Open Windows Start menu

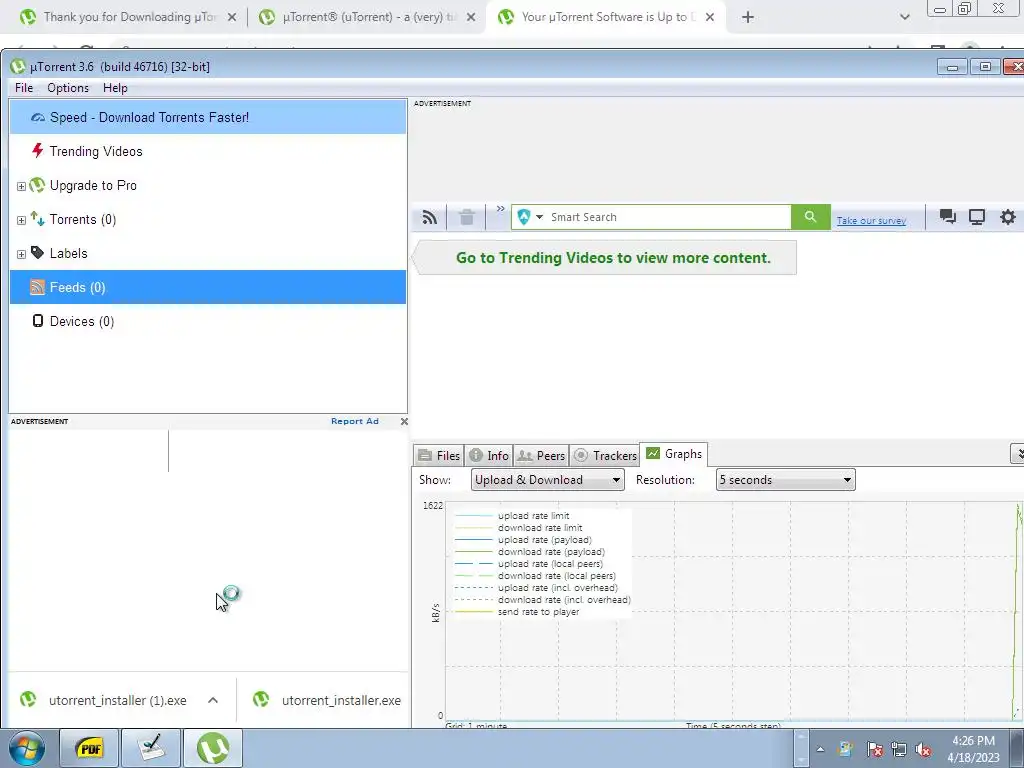[x=26, y=748]
